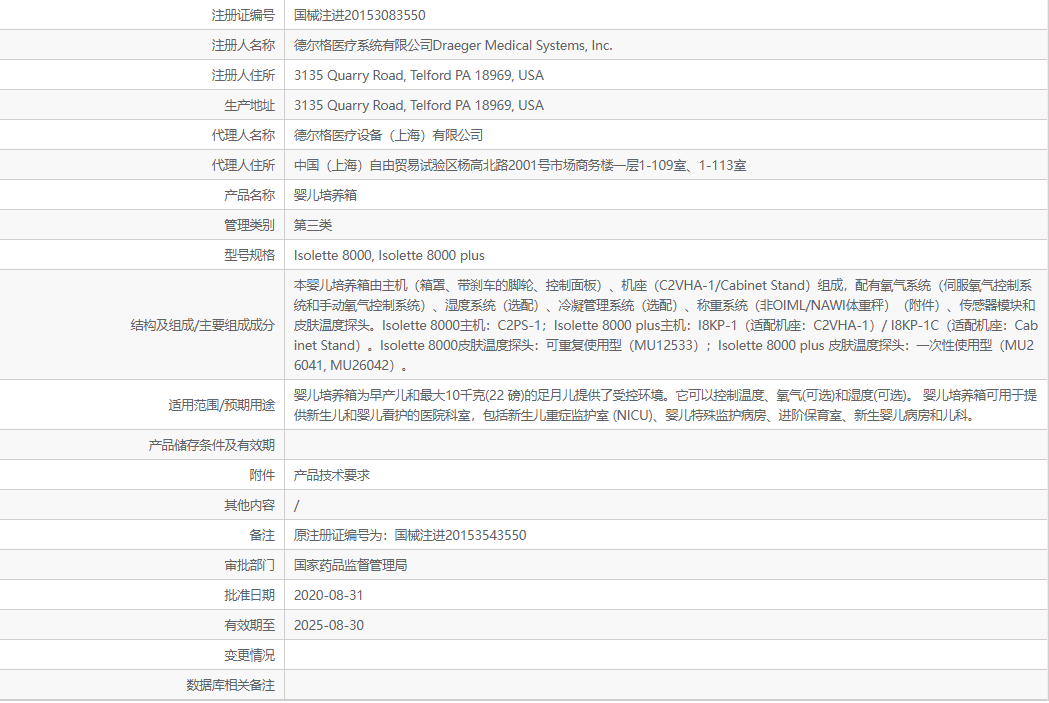
Task: Click the 备注 label
Action: point(262,536)
